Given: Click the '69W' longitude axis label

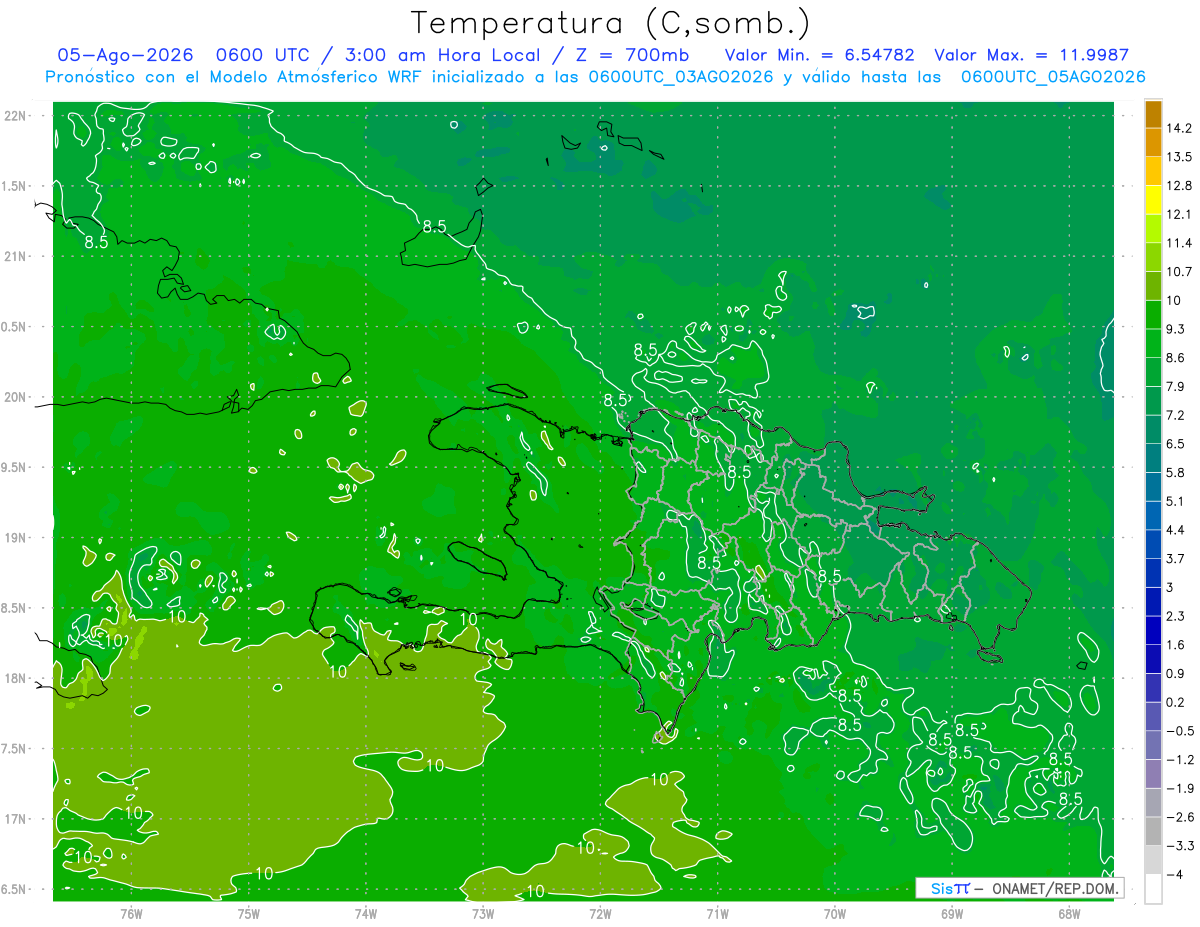Looking at the screenshot, I should [x=952, y=913].
